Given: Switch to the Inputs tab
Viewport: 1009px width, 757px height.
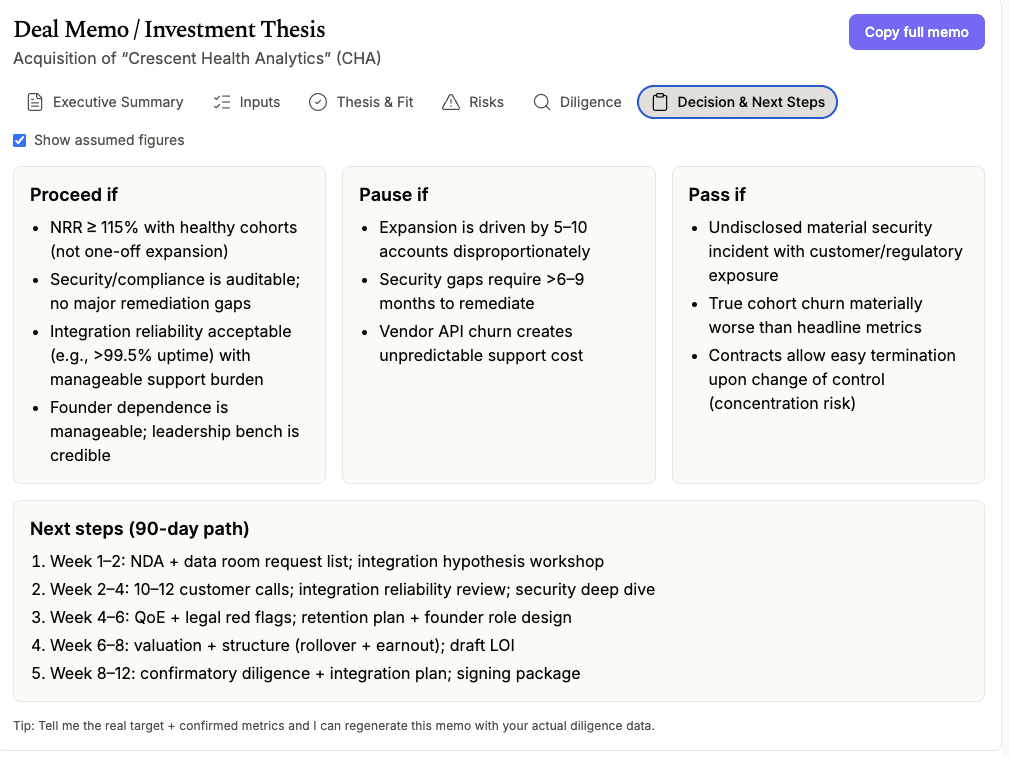Looking at the screenshot, I should [260, 102].
